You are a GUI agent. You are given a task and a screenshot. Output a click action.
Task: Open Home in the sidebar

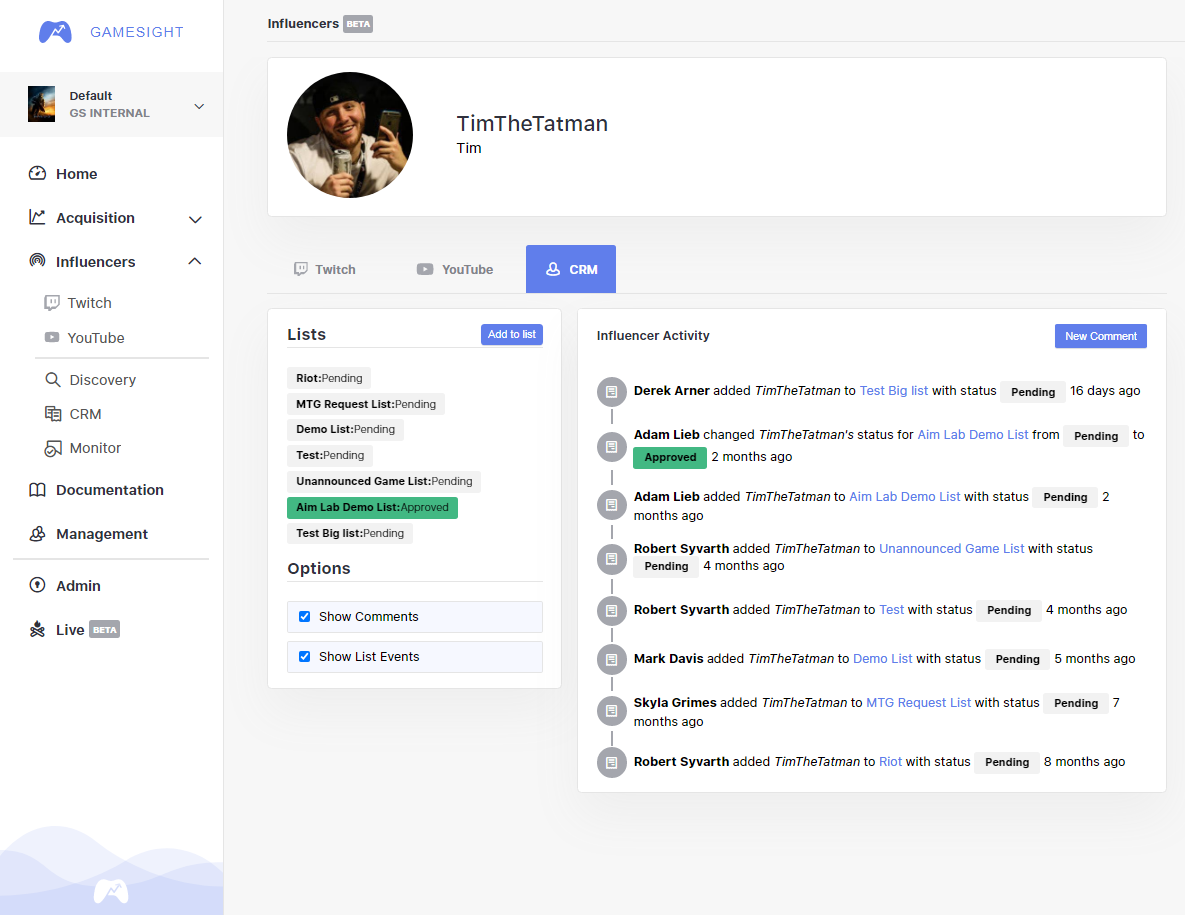(x=76, y=174)
